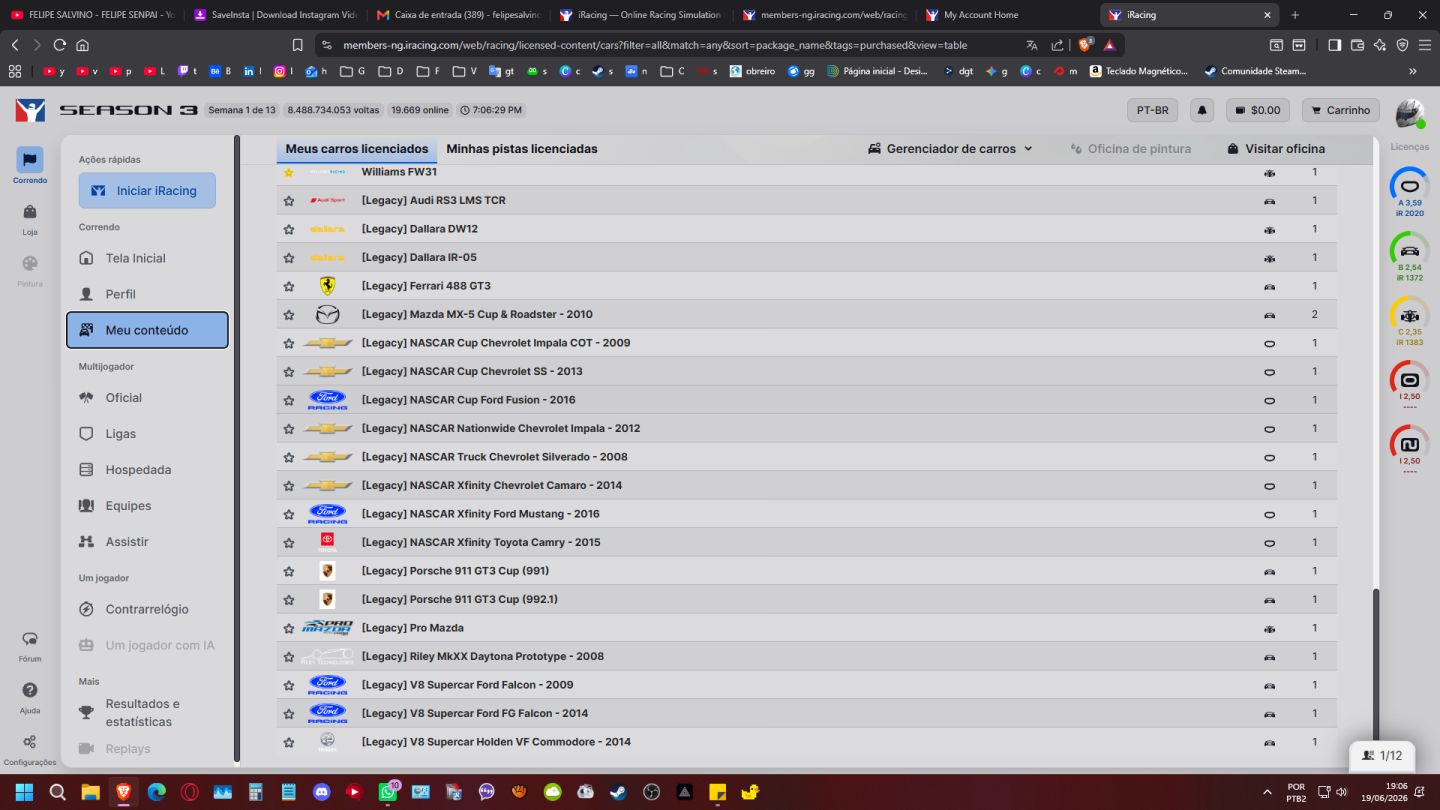Open Discord from the Windows taskbar
1440x810 pixels.
click(x=322, y=792)
